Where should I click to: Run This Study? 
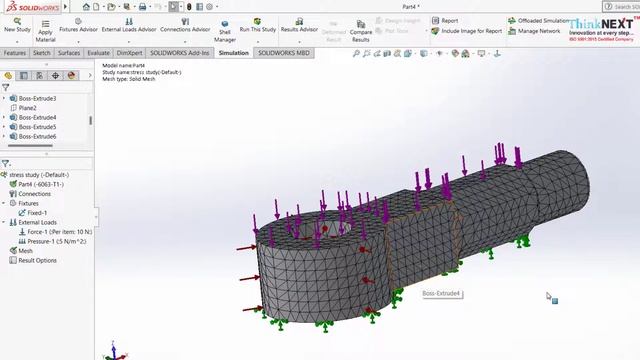click(x=258, y=25)
